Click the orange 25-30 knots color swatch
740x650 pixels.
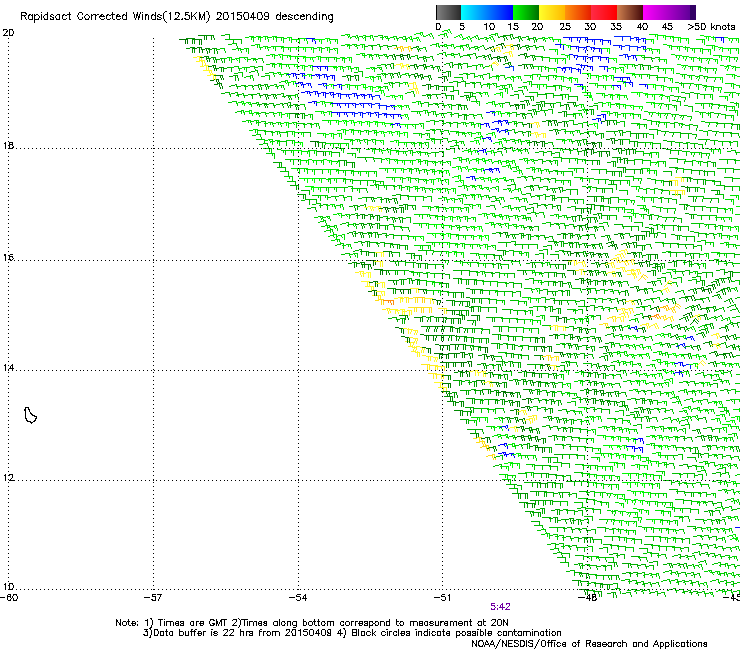tap(578, 12)
